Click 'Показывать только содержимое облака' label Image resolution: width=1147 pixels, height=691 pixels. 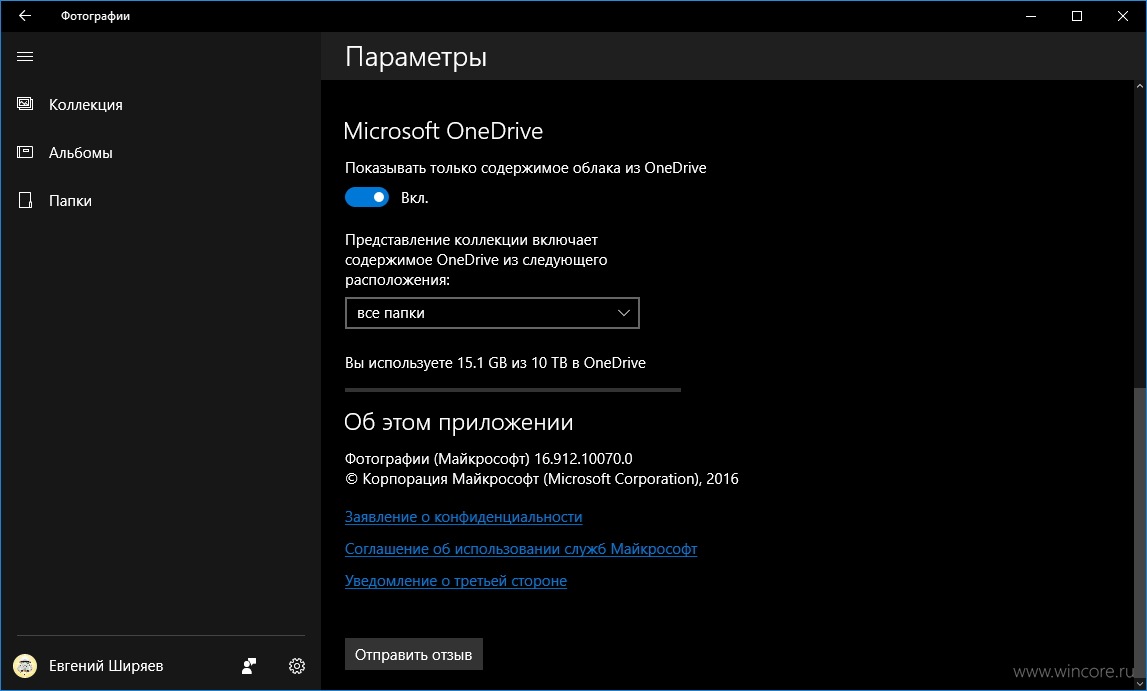525,167
